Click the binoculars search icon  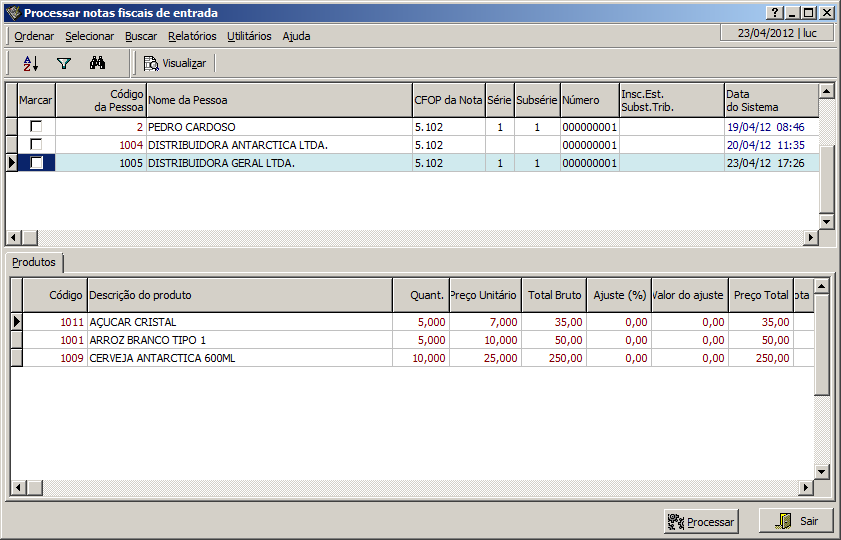(97, 63)
